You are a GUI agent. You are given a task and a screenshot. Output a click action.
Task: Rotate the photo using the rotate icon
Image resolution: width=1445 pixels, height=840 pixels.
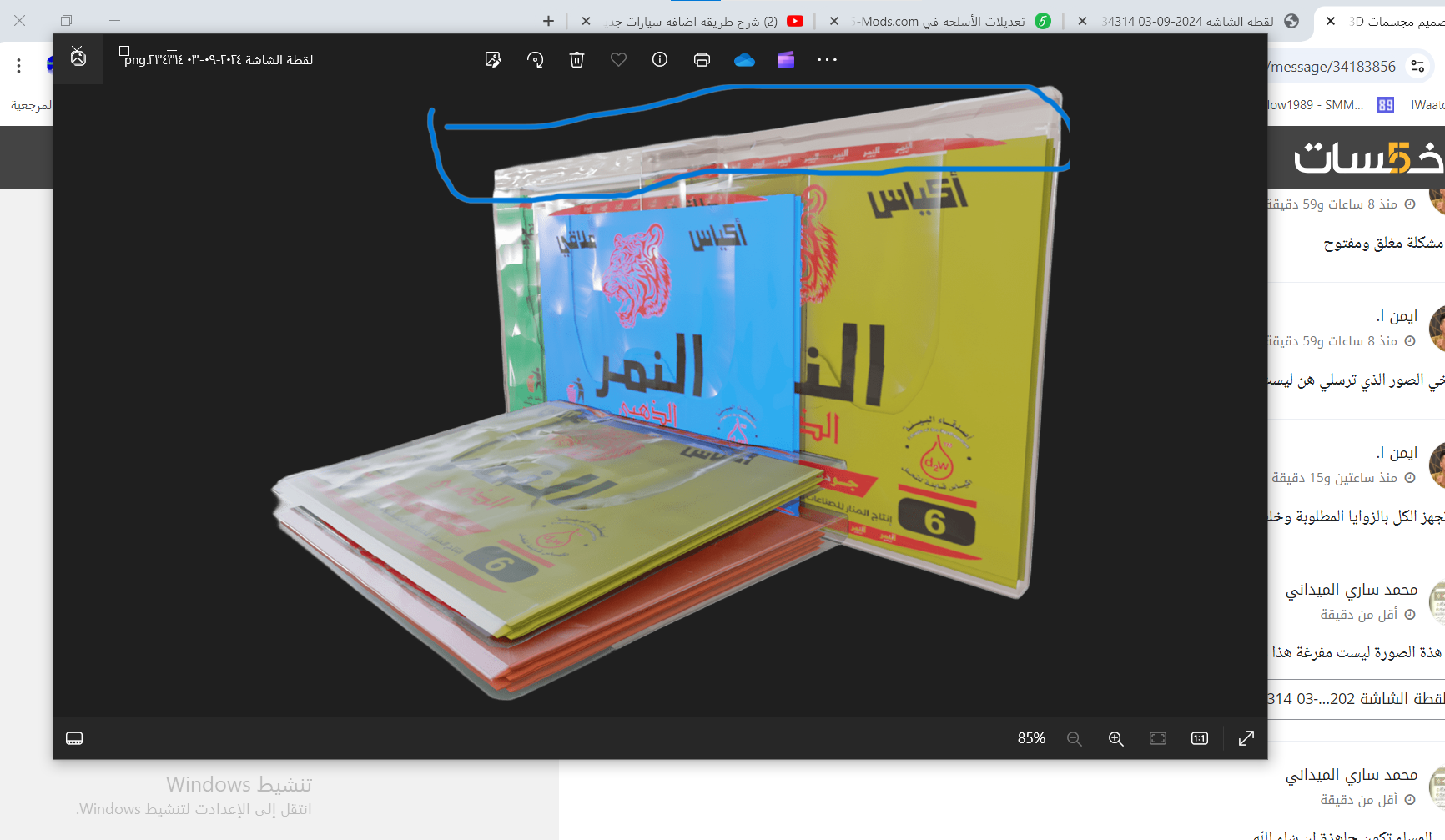click(535, 59)
